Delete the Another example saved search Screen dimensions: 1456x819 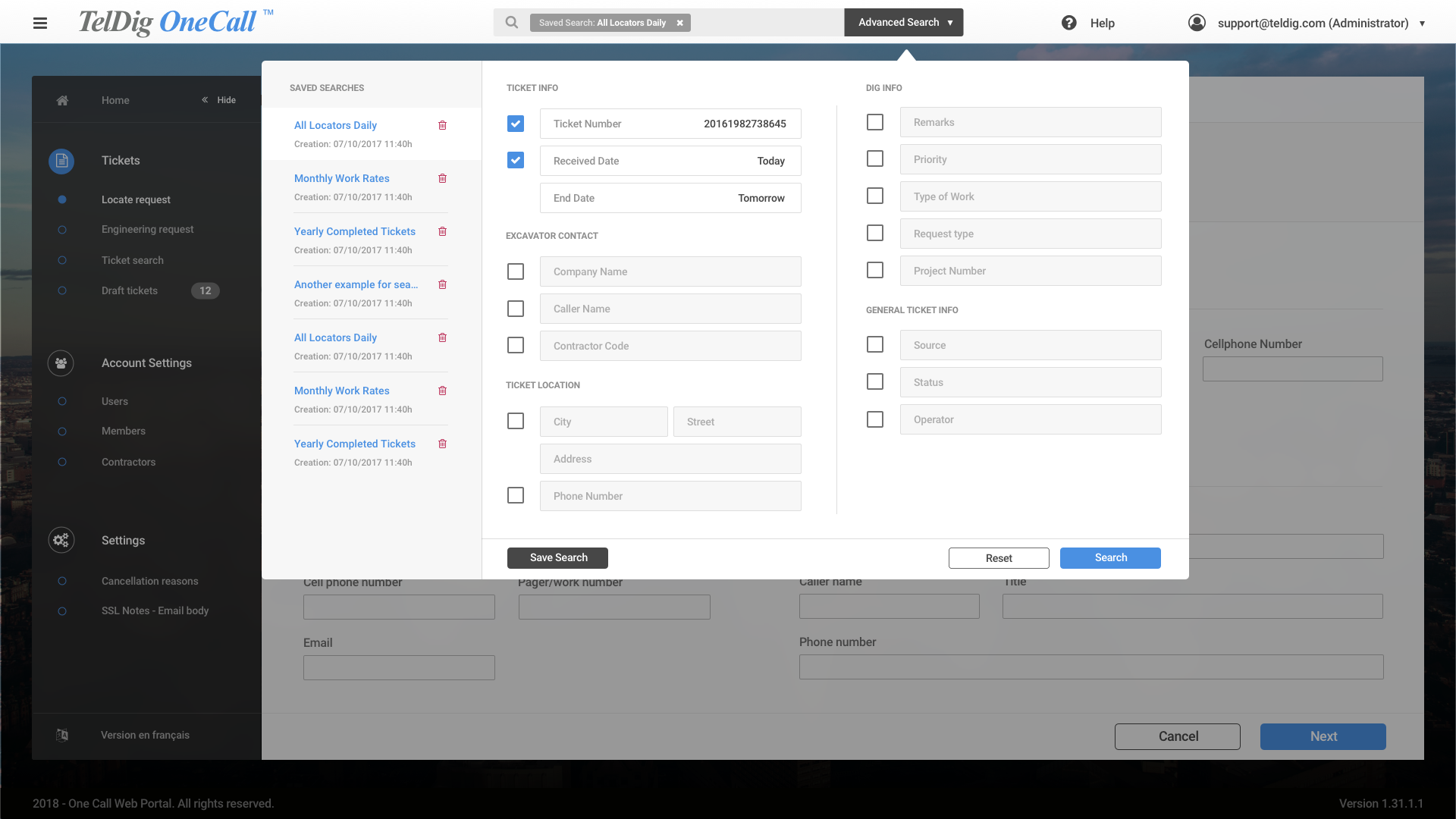[x=443, y=284]
